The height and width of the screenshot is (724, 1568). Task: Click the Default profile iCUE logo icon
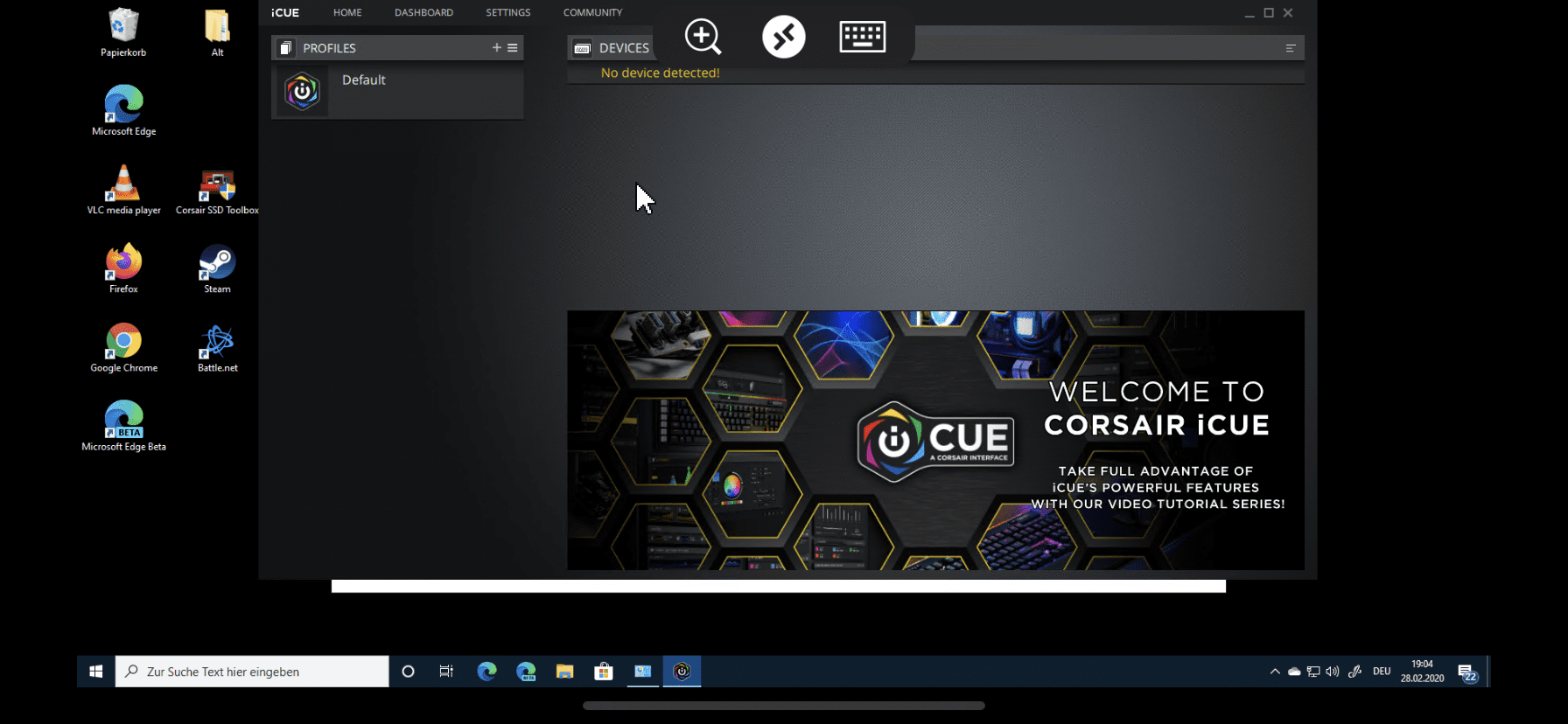[302, 91]
